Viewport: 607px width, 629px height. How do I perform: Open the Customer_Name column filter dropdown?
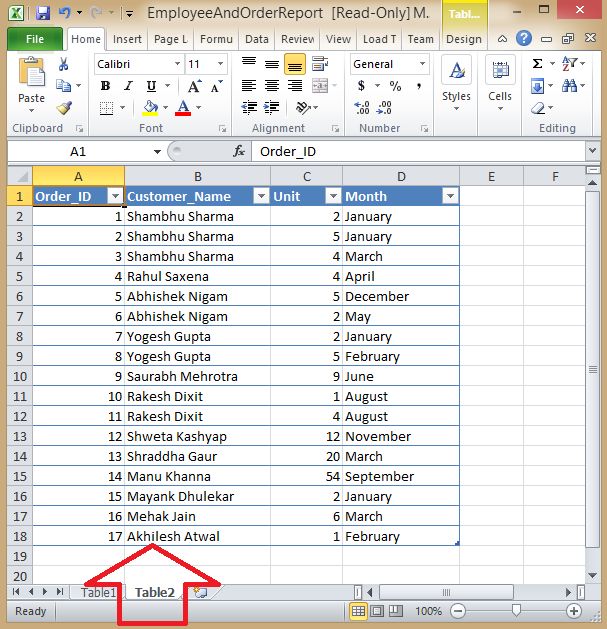[x=262, y=196]
